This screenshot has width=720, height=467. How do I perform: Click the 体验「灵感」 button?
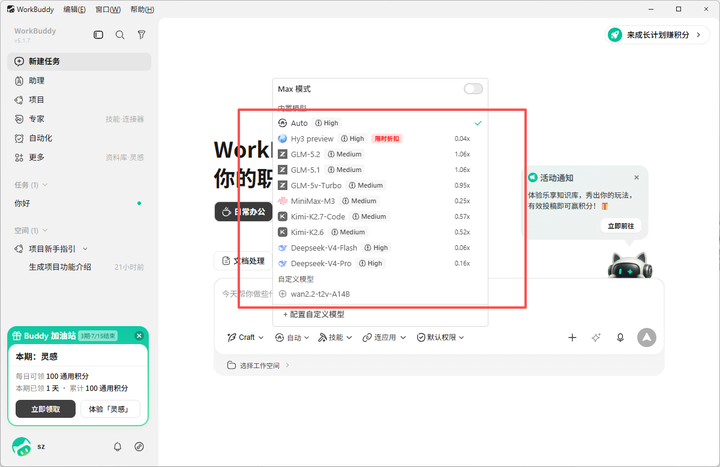[110, 409]
